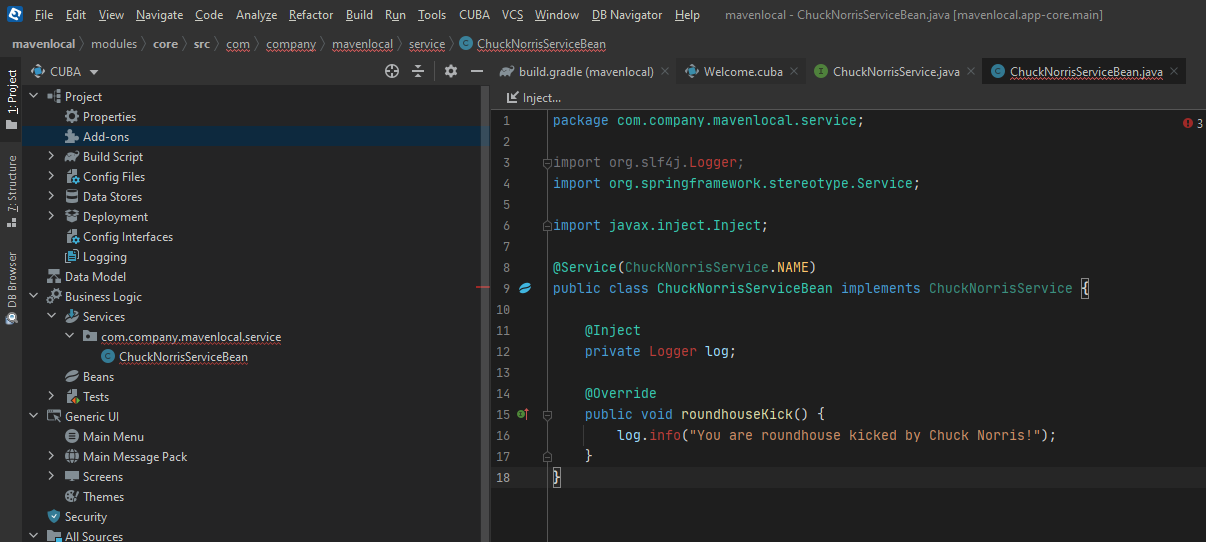1206x542 pixels.
Task: Hide the project panel with minus icon
Action: click(477, 71)
